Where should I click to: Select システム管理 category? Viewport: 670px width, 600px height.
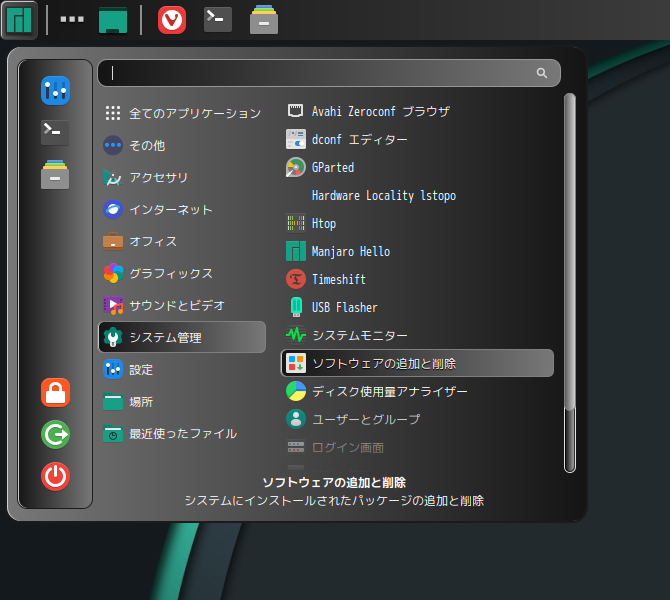point(182,337)
